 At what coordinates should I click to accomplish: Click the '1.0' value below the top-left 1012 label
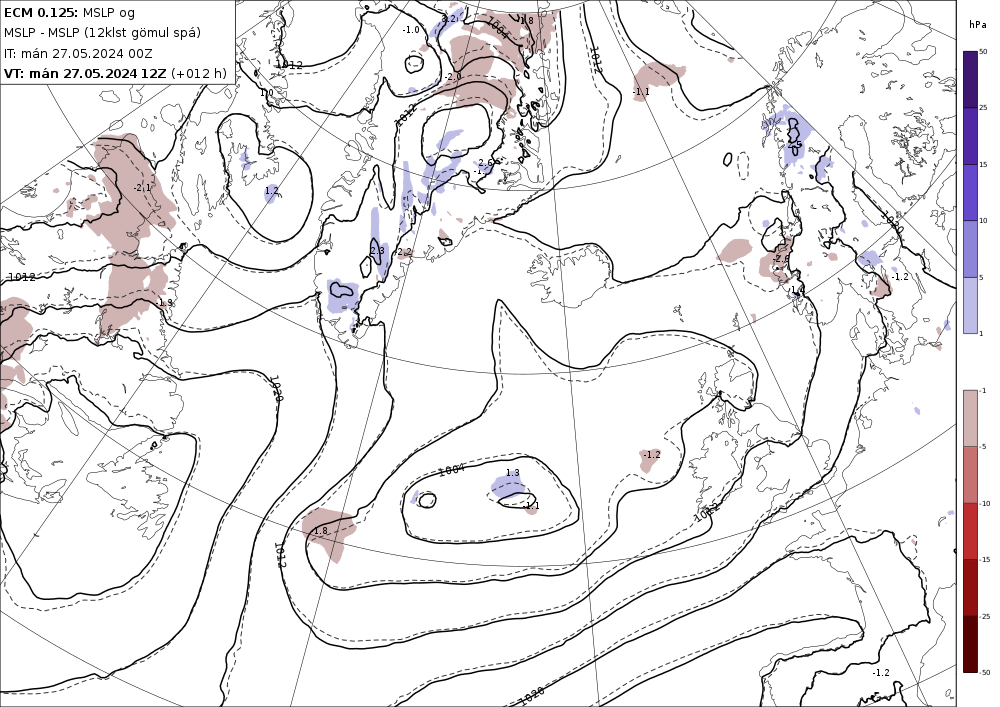click(x=267, y=92)
